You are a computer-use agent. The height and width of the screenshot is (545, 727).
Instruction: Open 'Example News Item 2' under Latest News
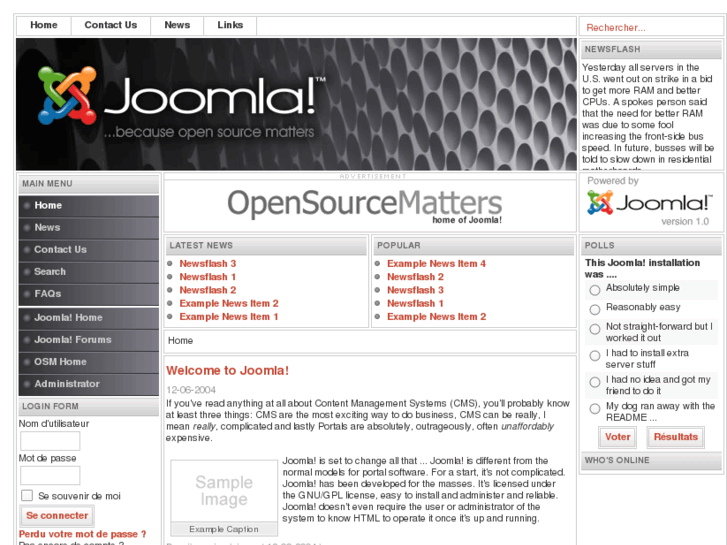(229, 303)
